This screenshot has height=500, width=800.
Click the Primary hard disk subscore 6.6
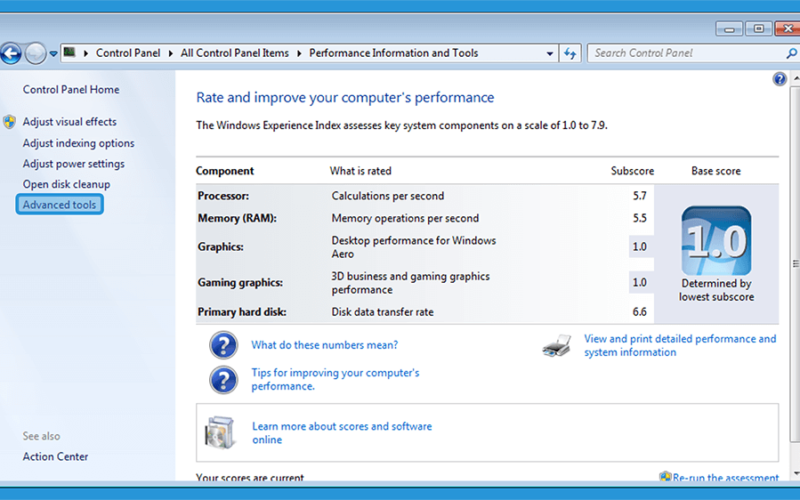pyautogui.click(x=639, y=312)
